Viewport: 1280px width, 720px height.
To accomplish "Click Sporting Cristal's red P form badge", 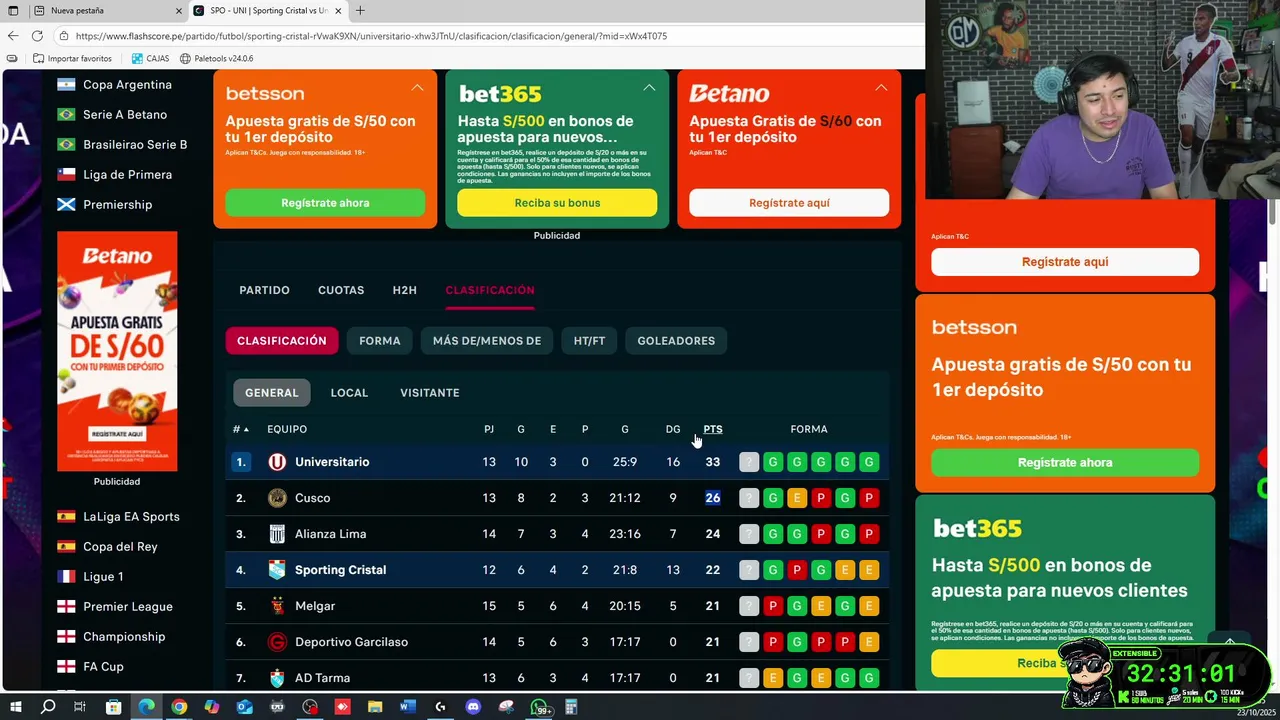I will click(797, 570).
